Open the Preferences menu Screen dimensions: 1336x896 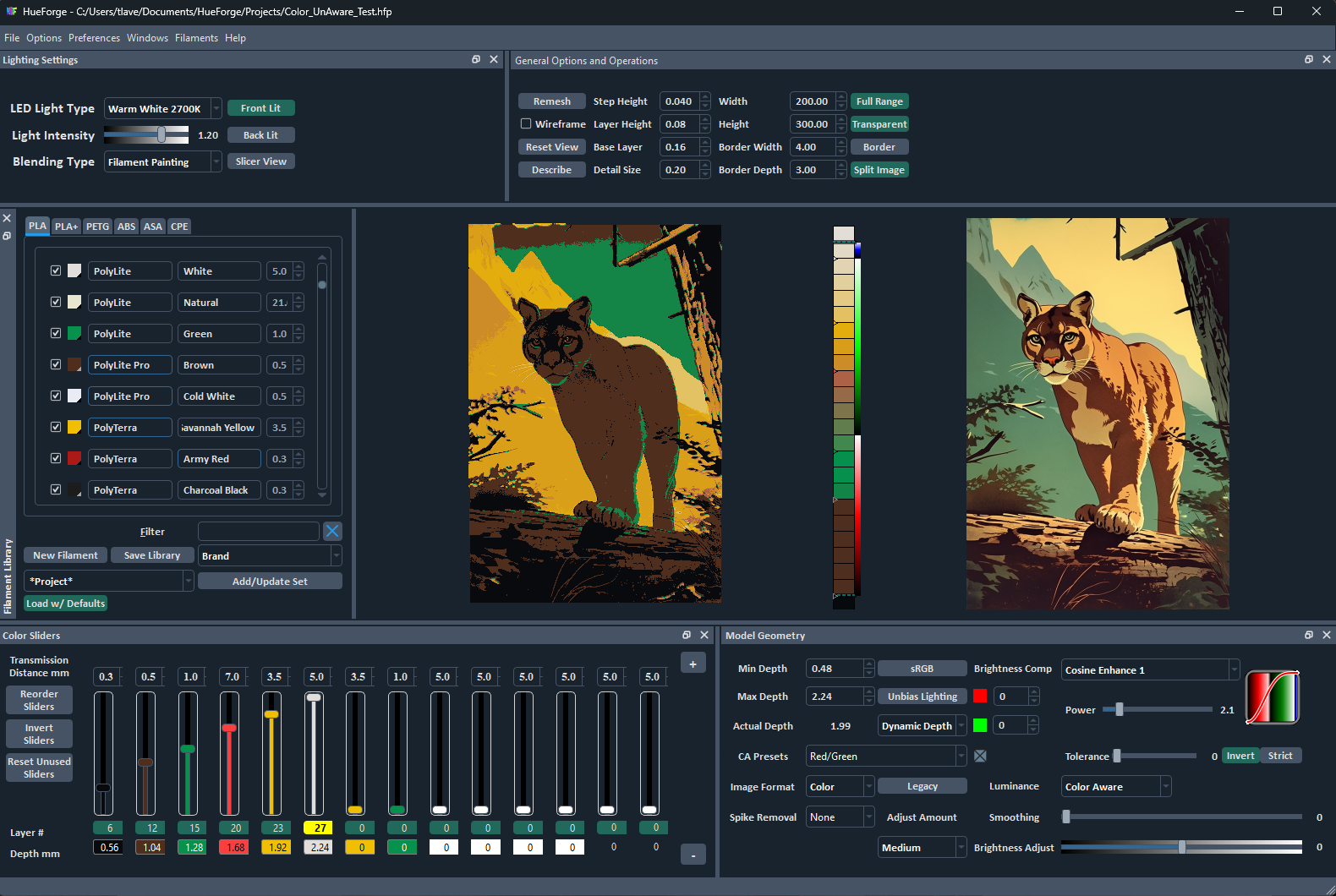[94, 38]
